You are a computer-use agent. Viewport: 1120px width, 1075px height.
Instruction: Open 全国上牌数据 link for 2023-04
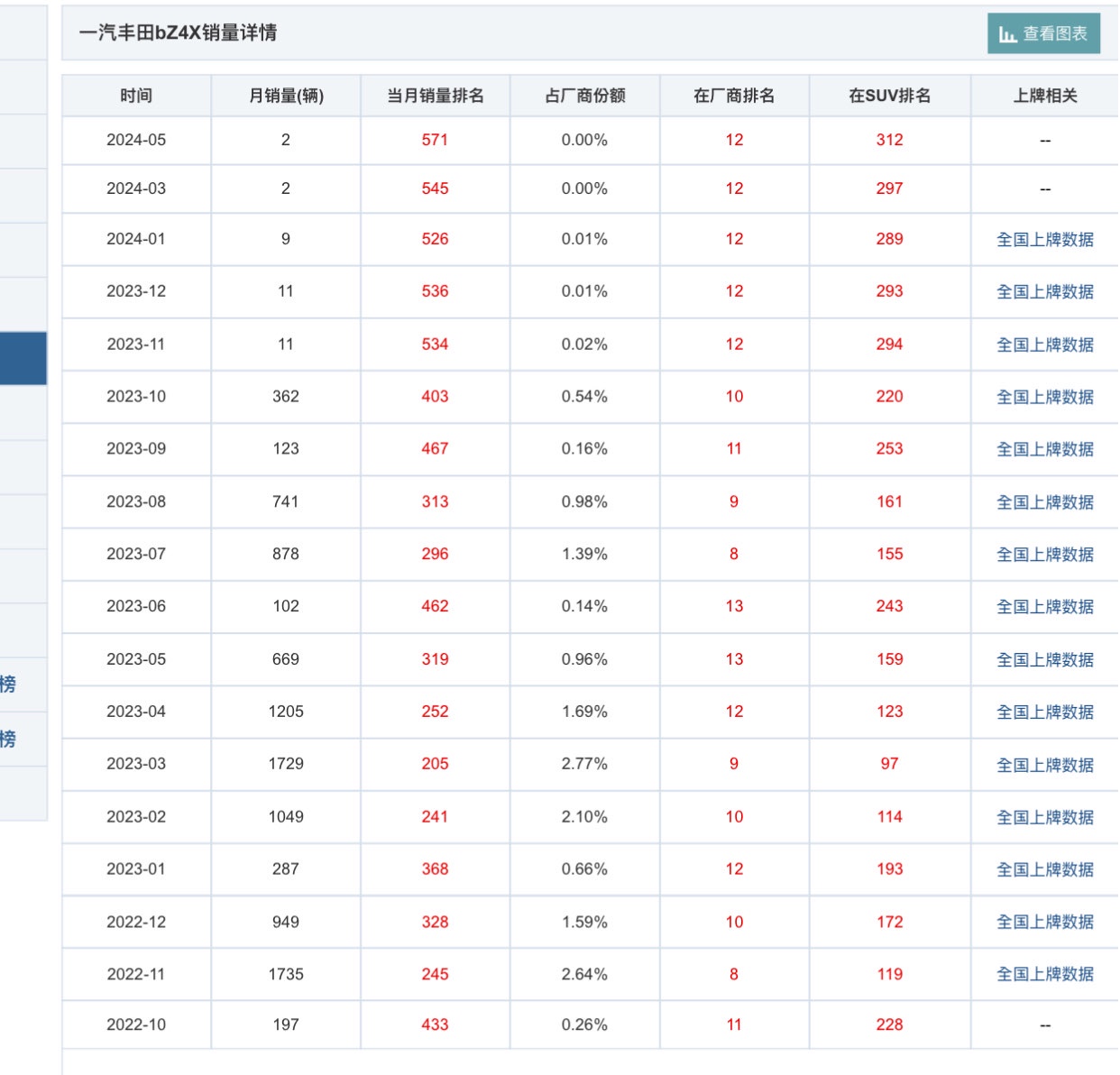tap(1045, 712)
